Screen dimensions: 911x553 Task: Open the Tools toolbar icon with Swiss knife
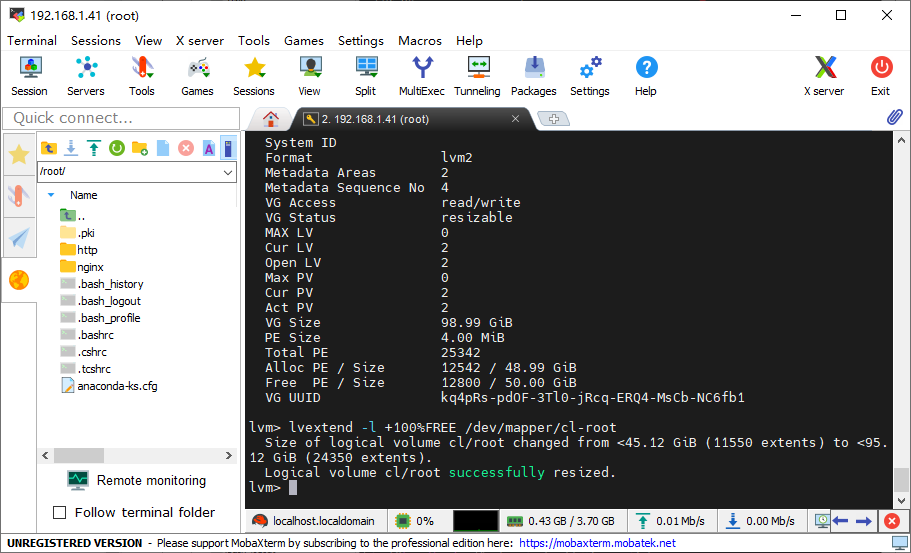pyautogui.click(x=142, y=76)
